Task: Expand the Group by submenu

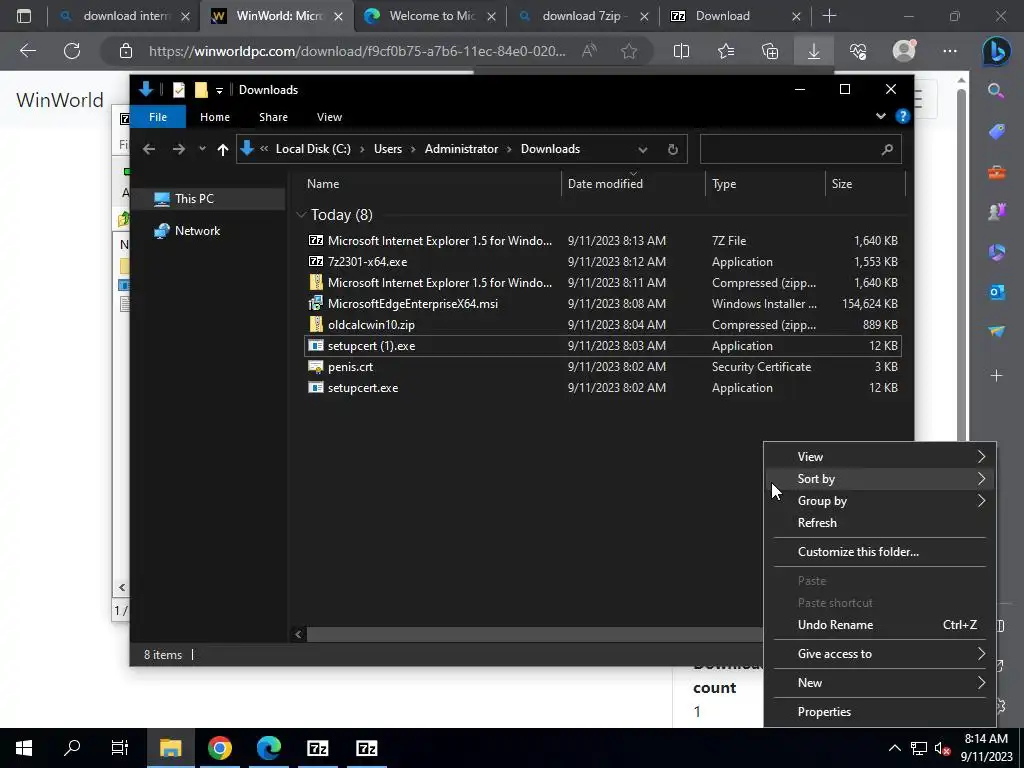Action: point(880,501)
